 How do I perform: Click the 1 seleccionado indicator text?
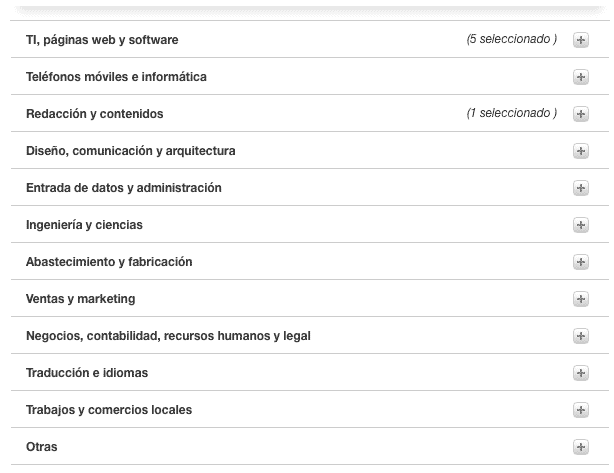click(x=512, y=113)
